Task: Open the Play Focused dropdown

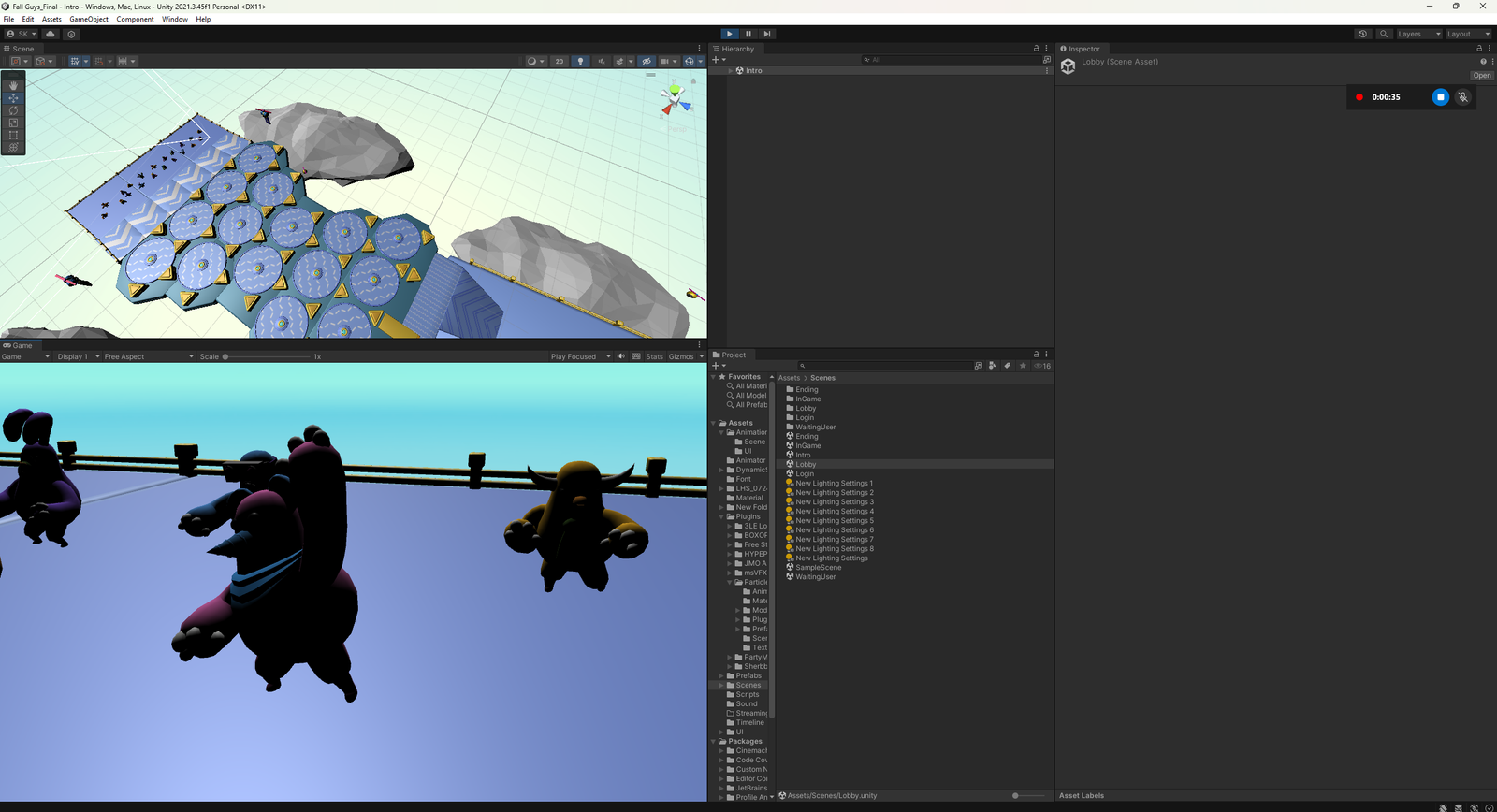Action: [x=580, y=356]
